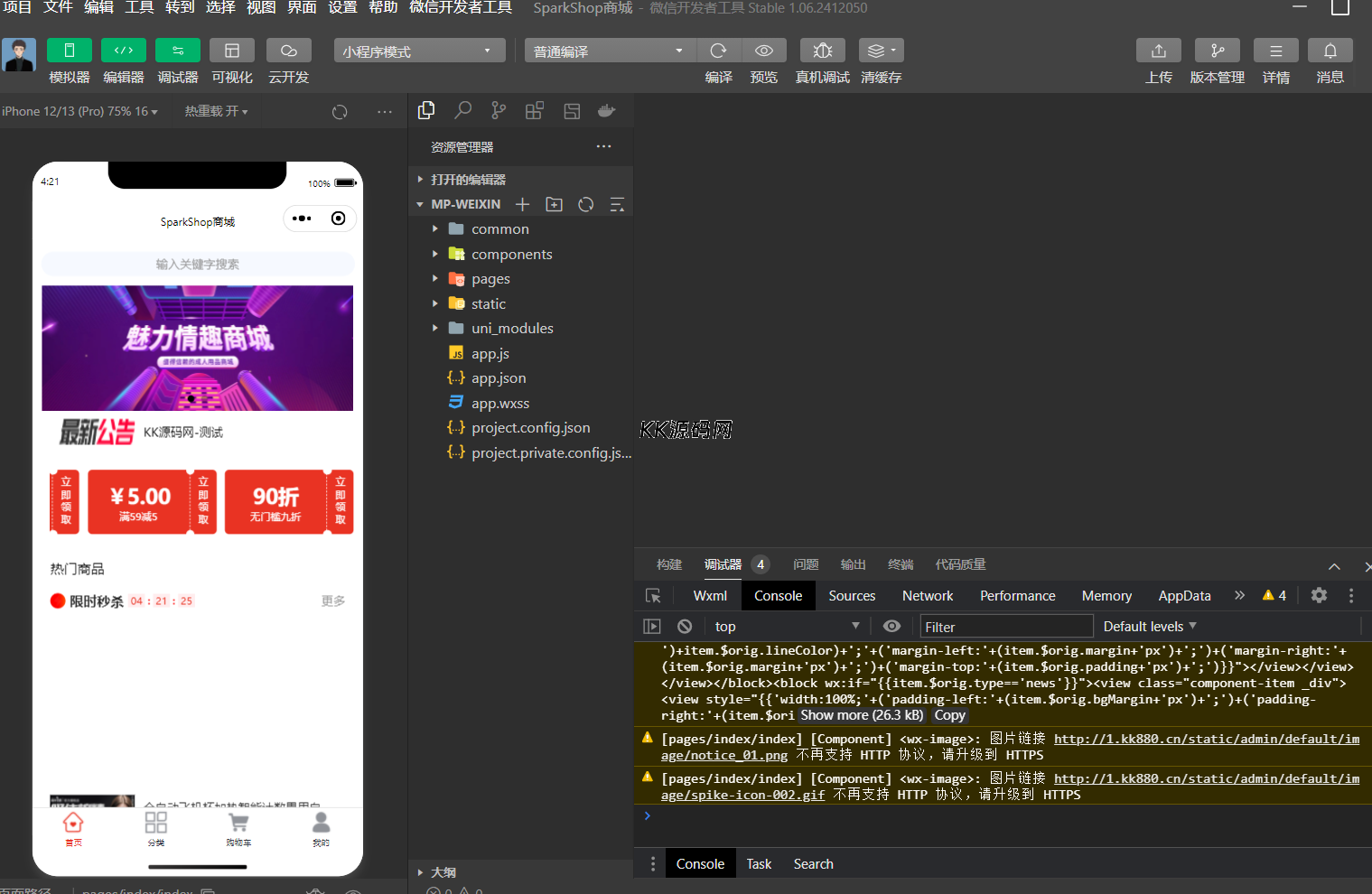Image resolution: width=1372 pixels, height=894 pixels.
Task: Open the search icon in editor sidebar
Action: (x=462, y=110)
